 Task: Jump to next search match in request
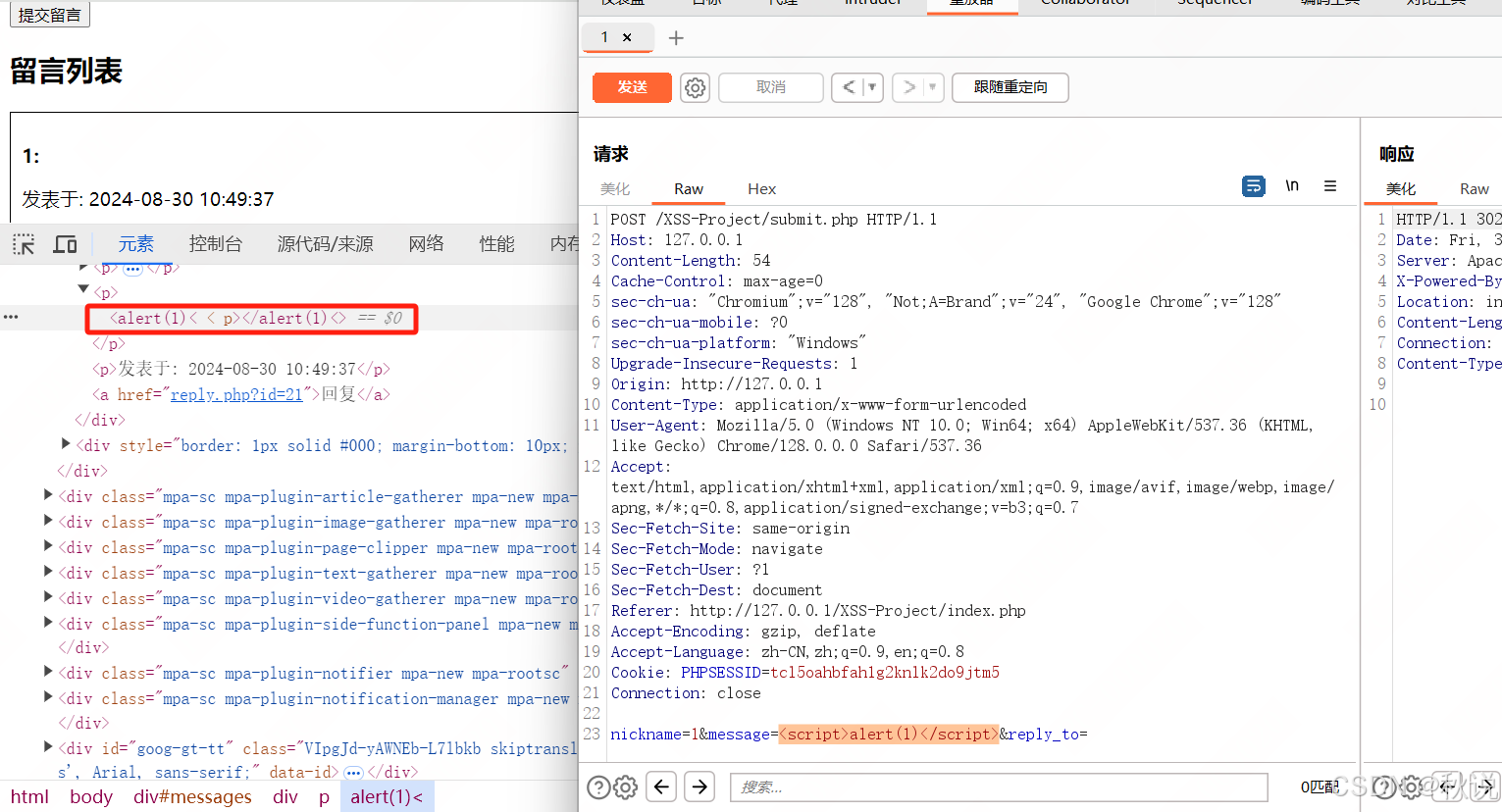(699, 787)
